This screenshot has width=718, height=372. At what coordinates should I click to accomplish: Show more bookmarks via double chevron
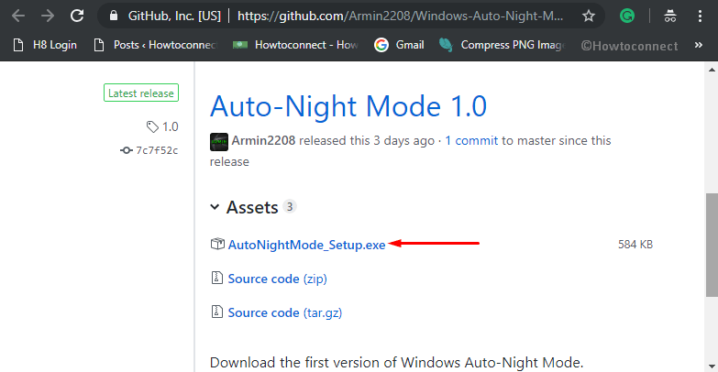tap(698, 45)
